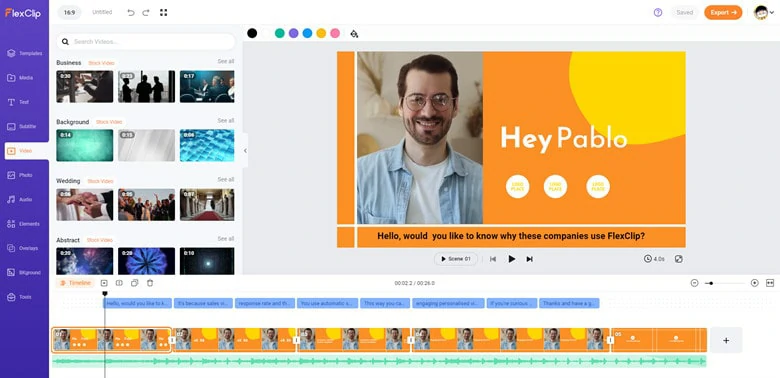Click the orange Export button
Image resolution: width=780 pixels, height=378 pixels.
click(723, 12)
